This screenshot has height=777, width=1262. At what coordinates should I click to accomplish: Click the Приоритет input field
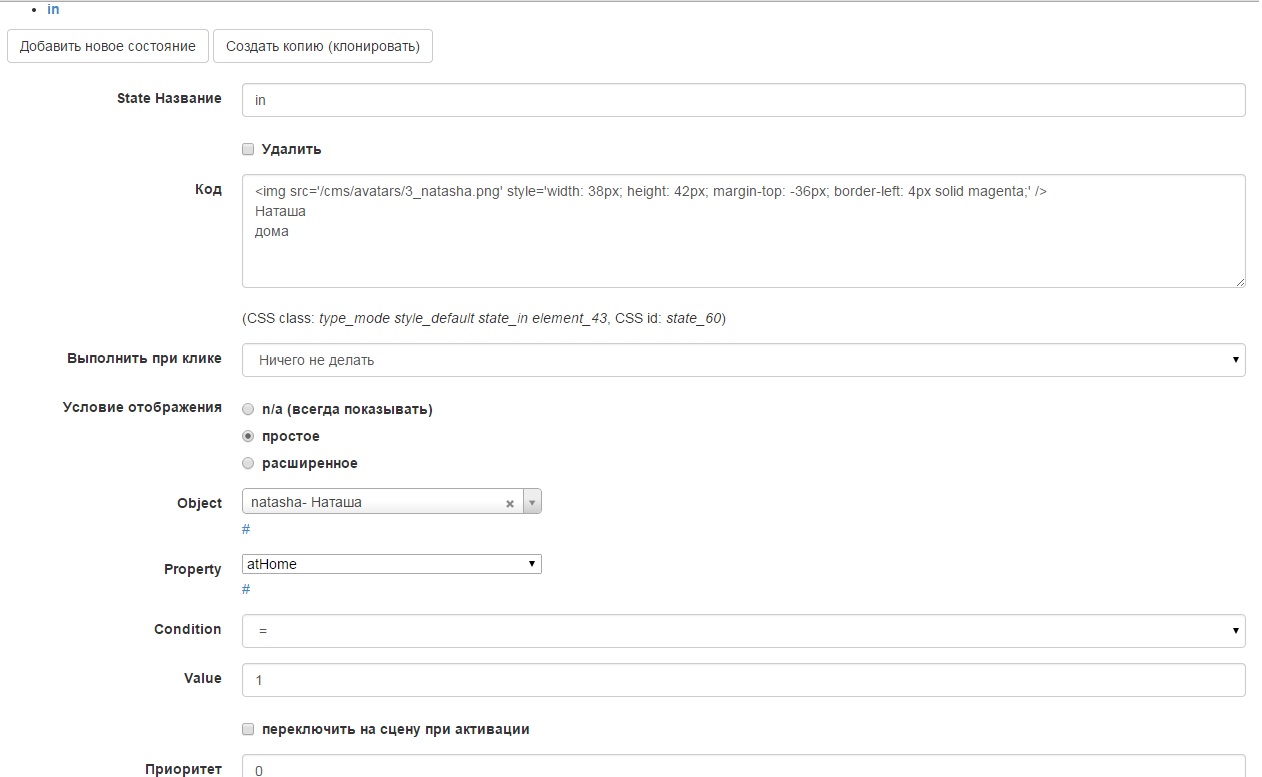tap(743, 768)
